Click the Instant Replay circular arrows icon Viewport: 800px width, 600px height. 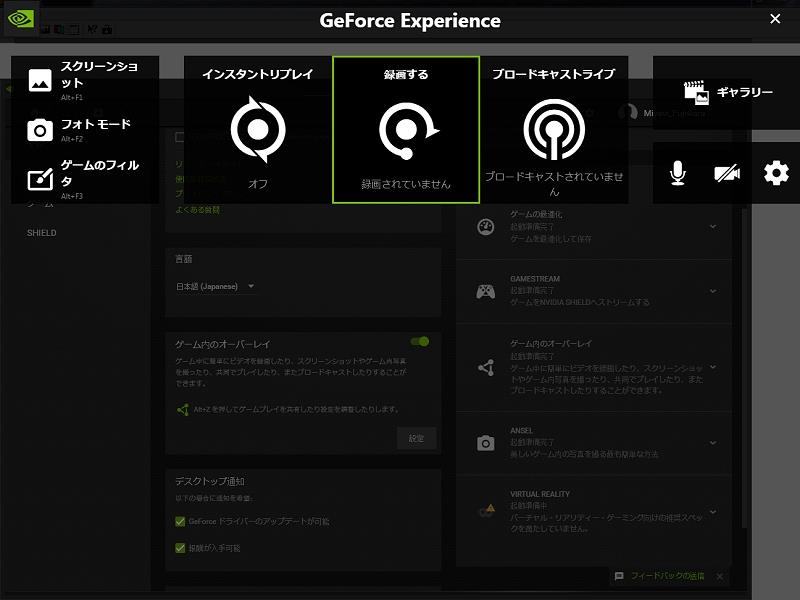[258, 130]
